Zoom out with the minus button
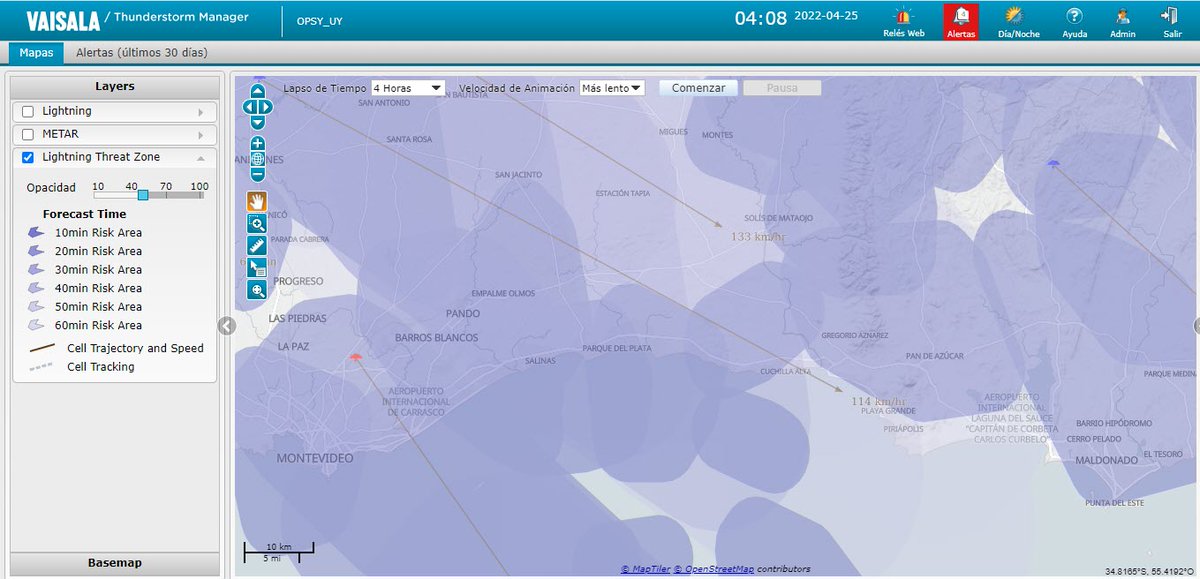This screenshot has height=579, width=1200. tap(258, 175)
